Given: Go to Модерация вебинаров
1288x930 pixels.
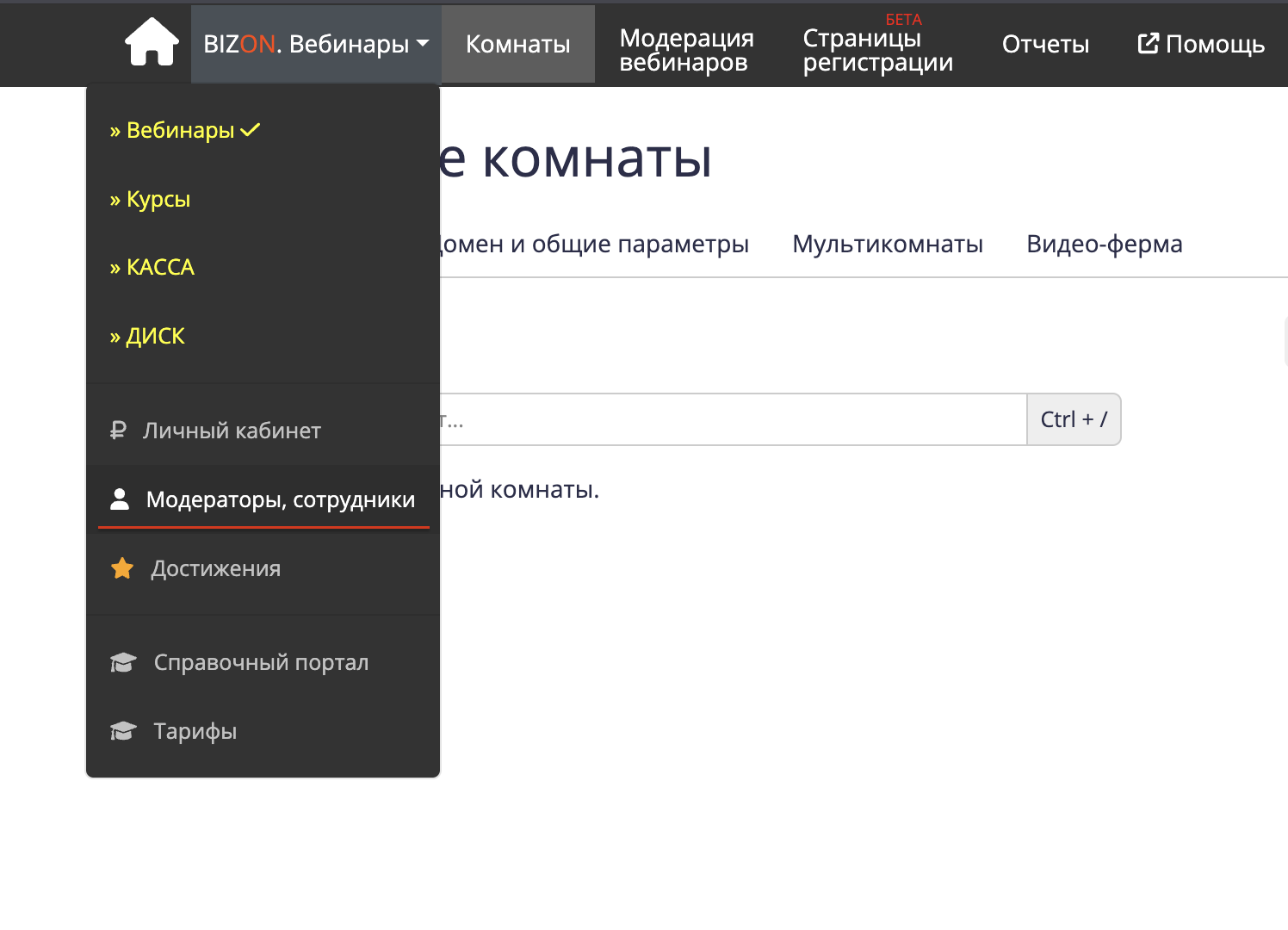Looking at the screenshot, I should 686,50.
